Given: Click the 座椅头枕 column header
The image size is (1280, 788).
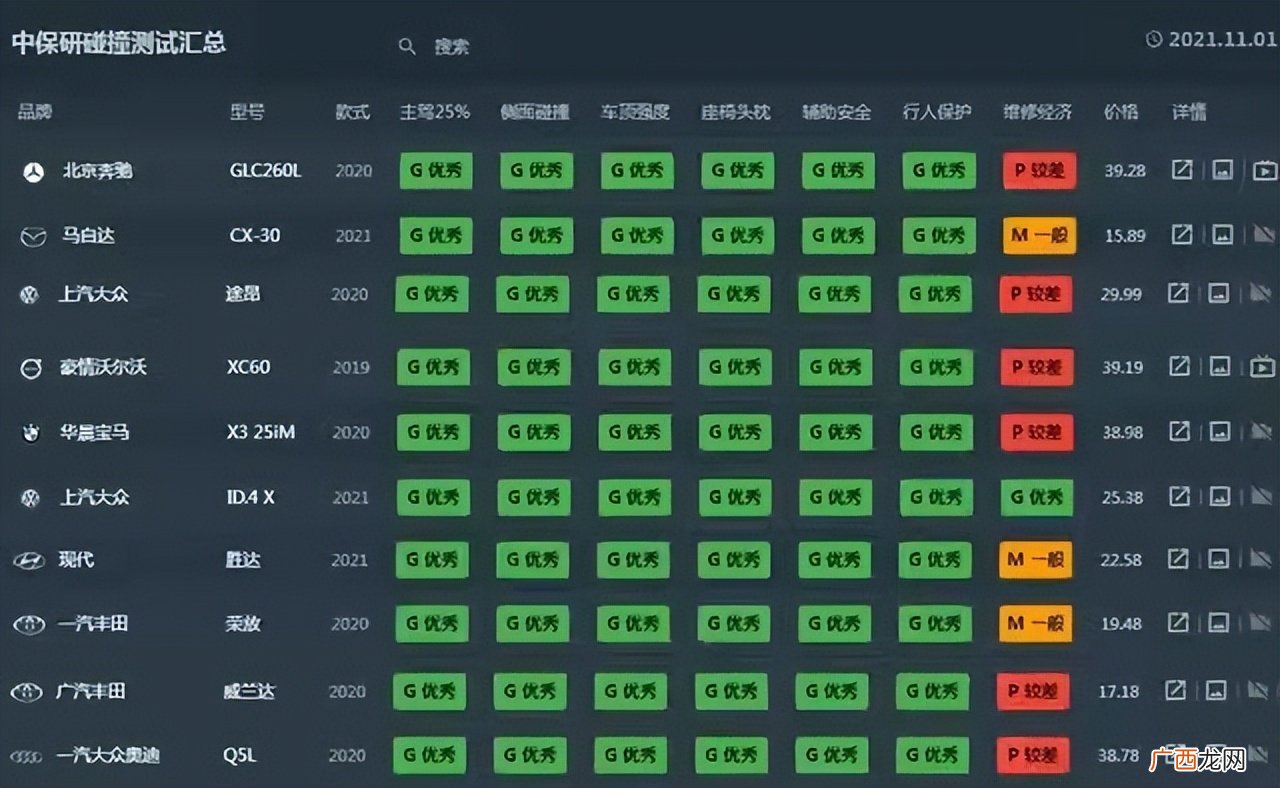Looking at the screenshot, I should [736, 112].
